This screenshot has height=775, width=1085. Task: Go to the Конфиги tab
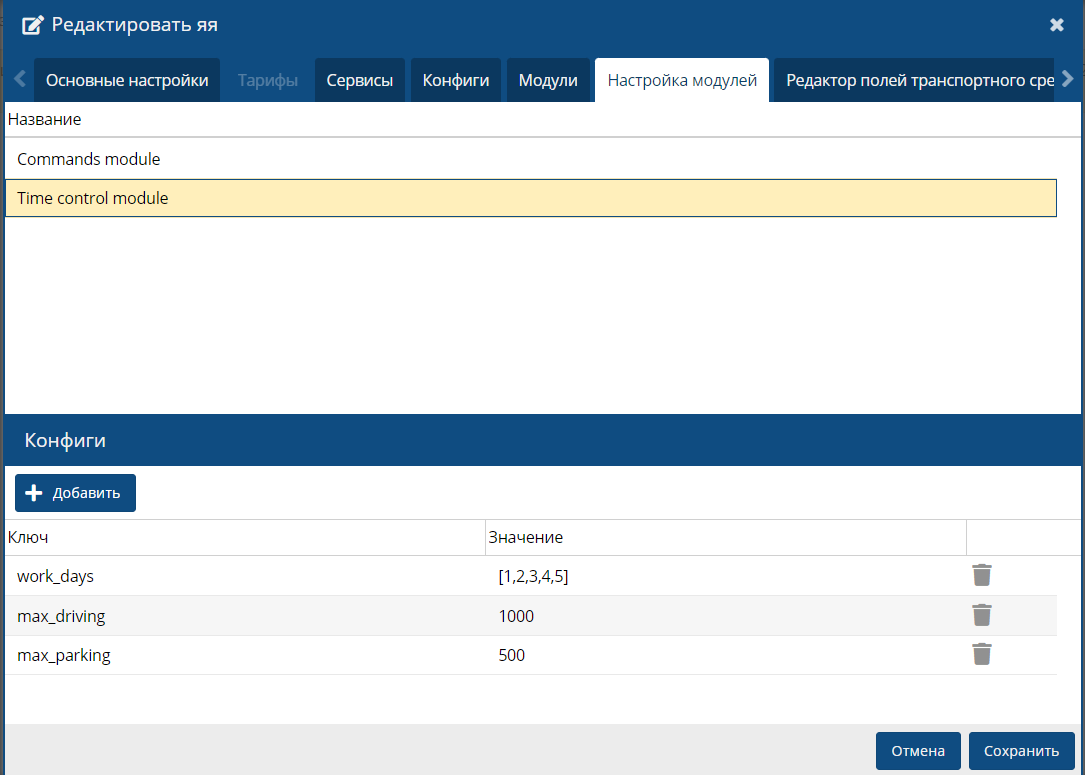tap(455, 80)
